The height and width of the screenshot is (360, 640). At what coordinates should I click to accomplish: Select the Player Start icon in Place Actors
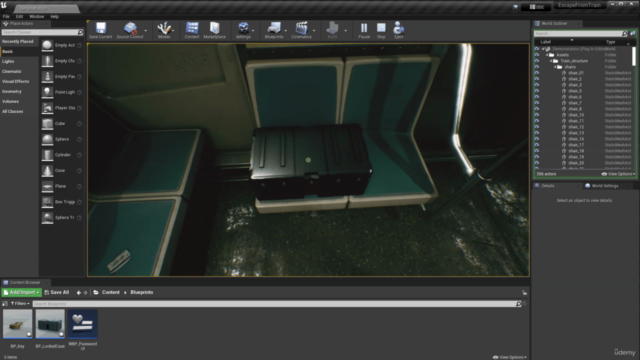tap(47, 108)
